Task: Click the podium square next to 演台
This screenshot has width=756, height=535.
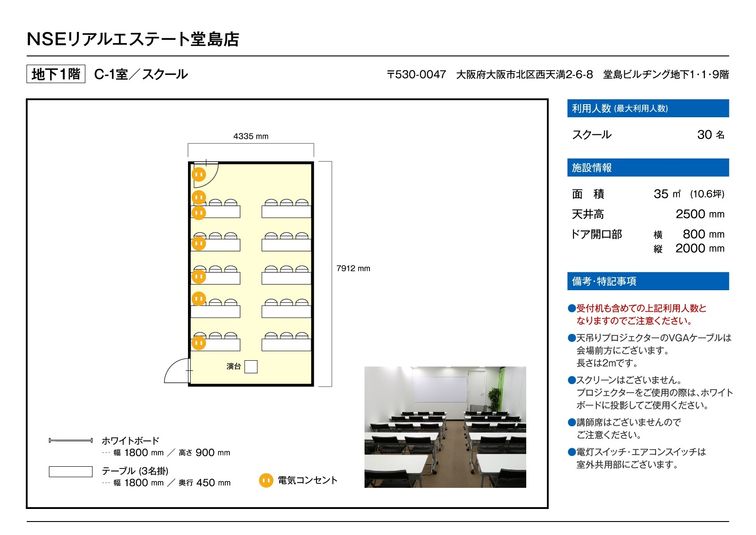Action: (x=251, y=367)
